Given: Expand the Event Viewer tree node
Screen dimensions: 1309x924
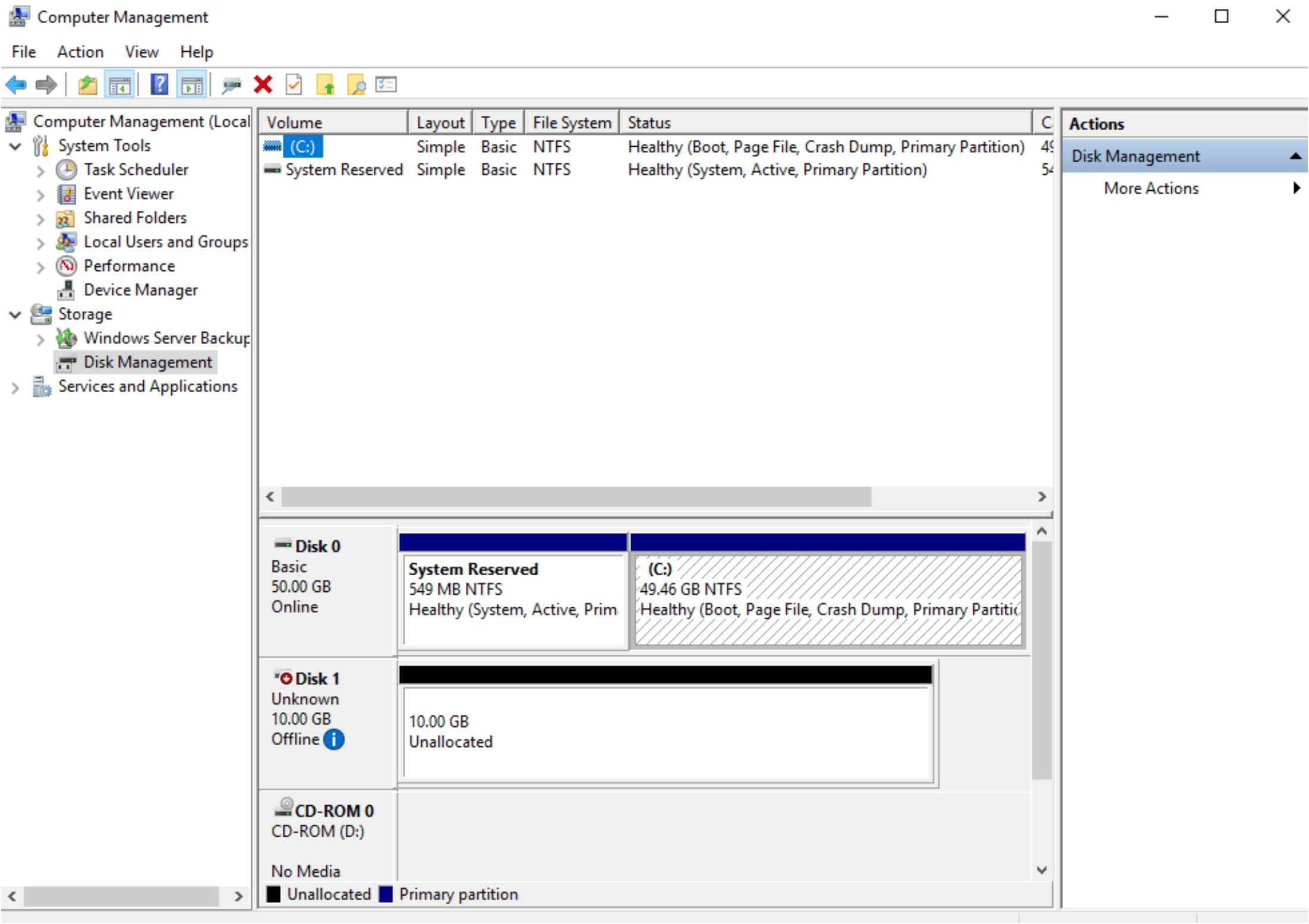Looking at the screenshot, I should click(40, 195).
